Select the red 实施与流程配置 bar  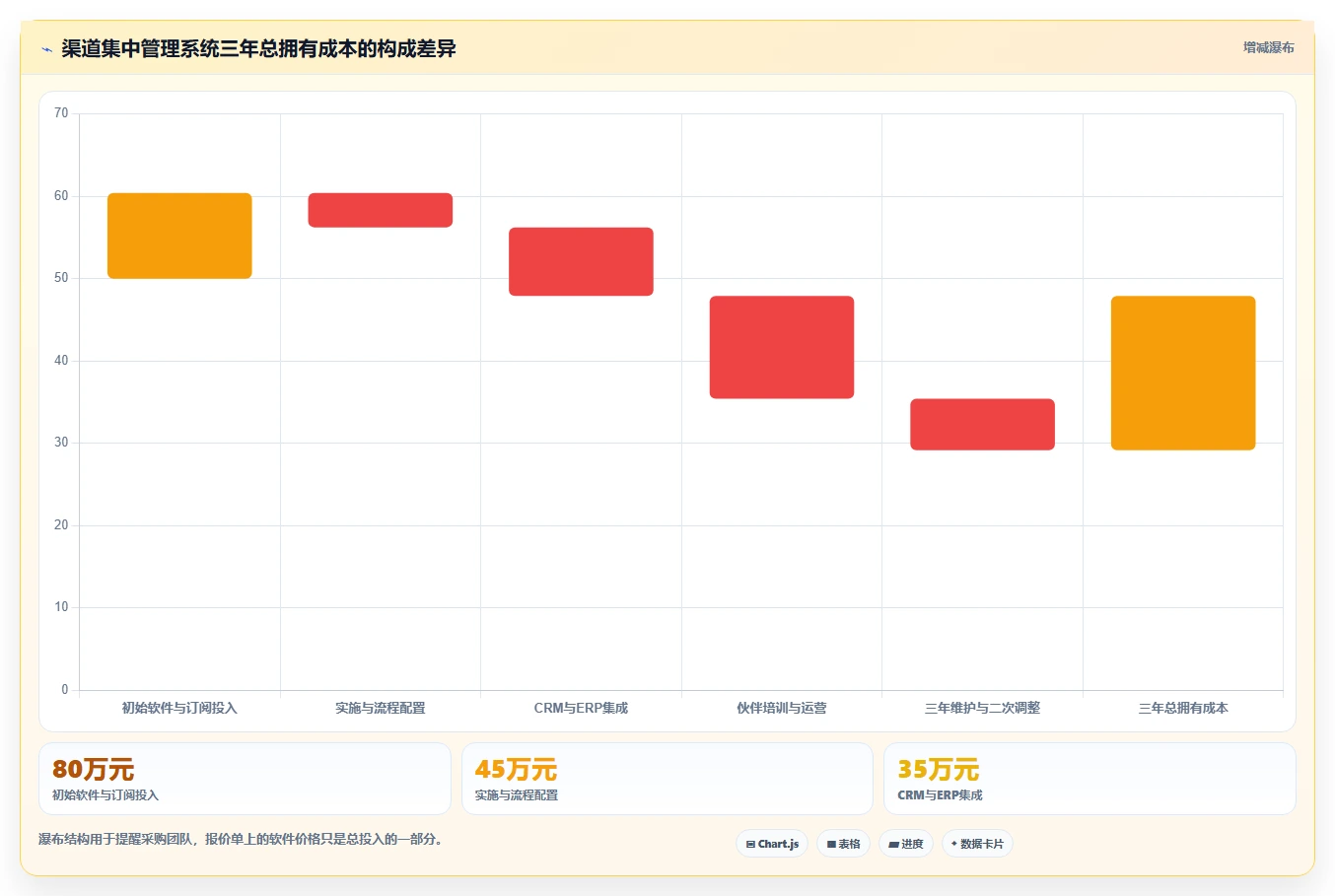pyautogui.click(x=381, y=210)
